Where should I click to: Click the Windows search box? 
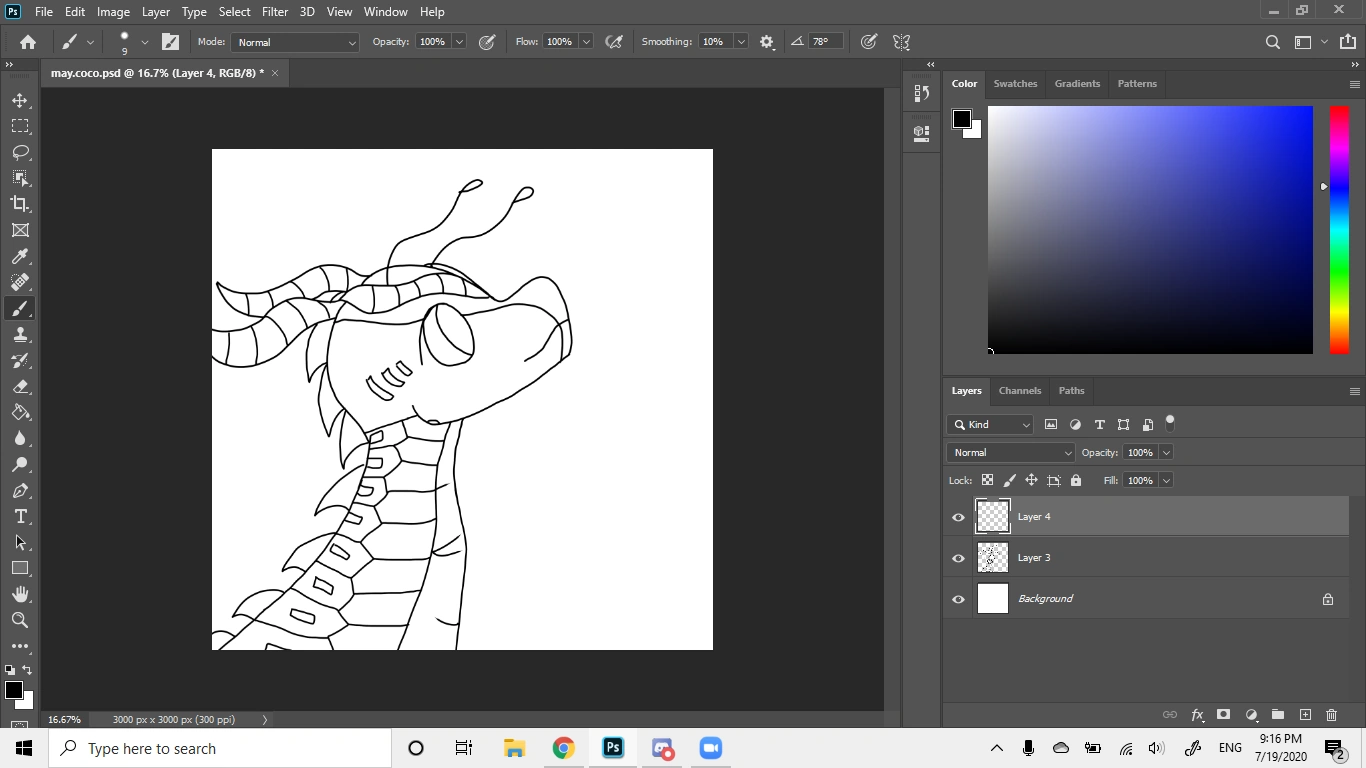pyautogui.click(x=220, y=748)
